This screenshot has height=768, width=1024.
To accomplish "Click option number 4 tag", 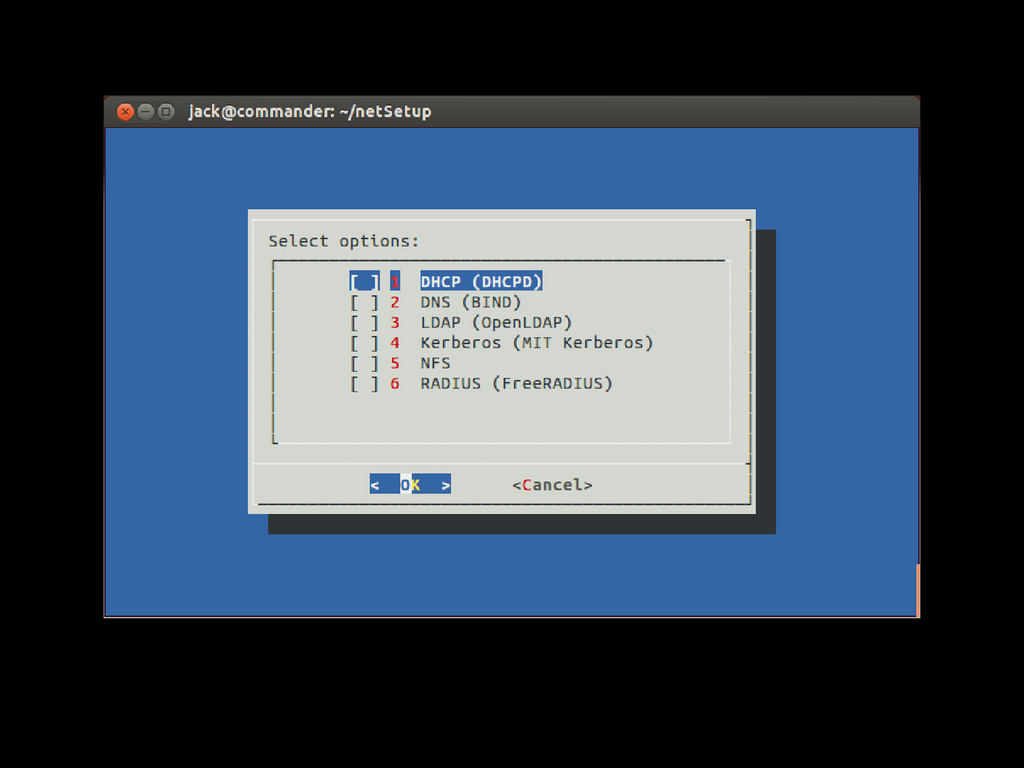I will pyautogui.click(x=395, y=343).
